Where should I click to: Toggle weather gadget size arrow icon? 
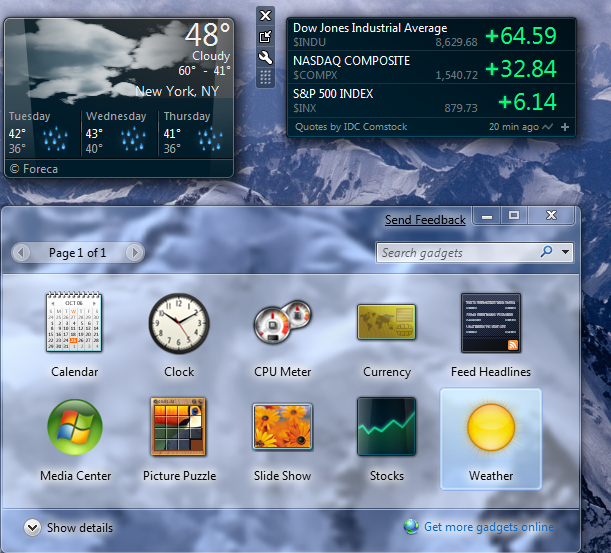click(x=265, y=37)
